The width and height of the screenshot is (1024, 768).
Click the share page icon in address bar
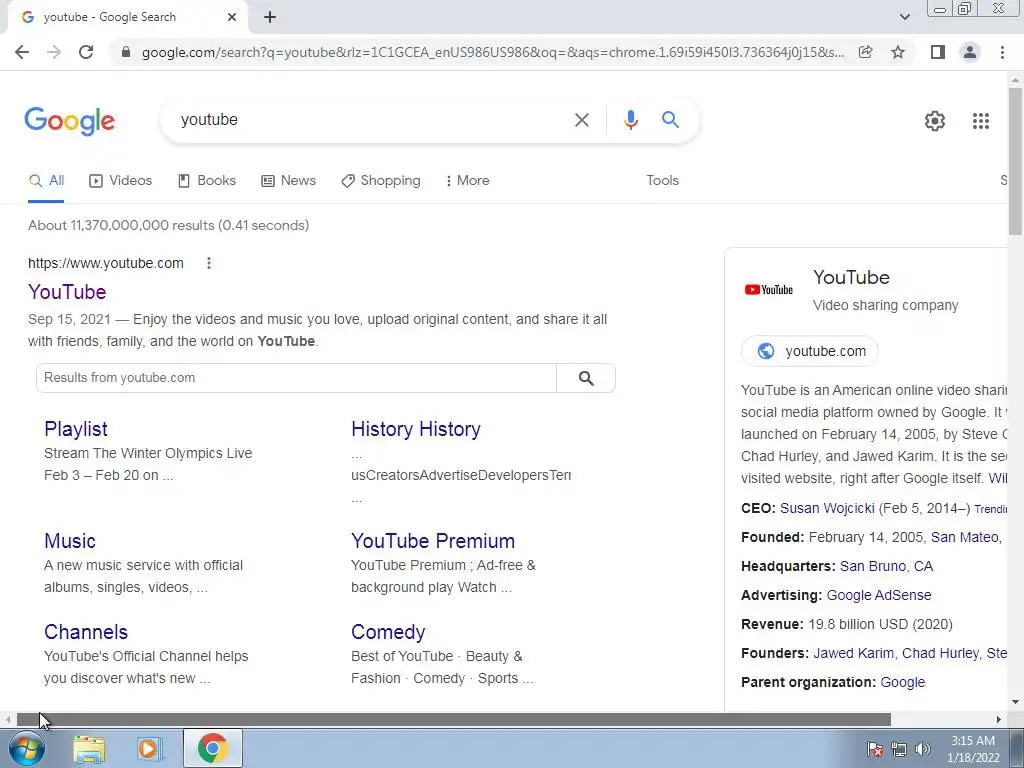(x=865, y=52)
